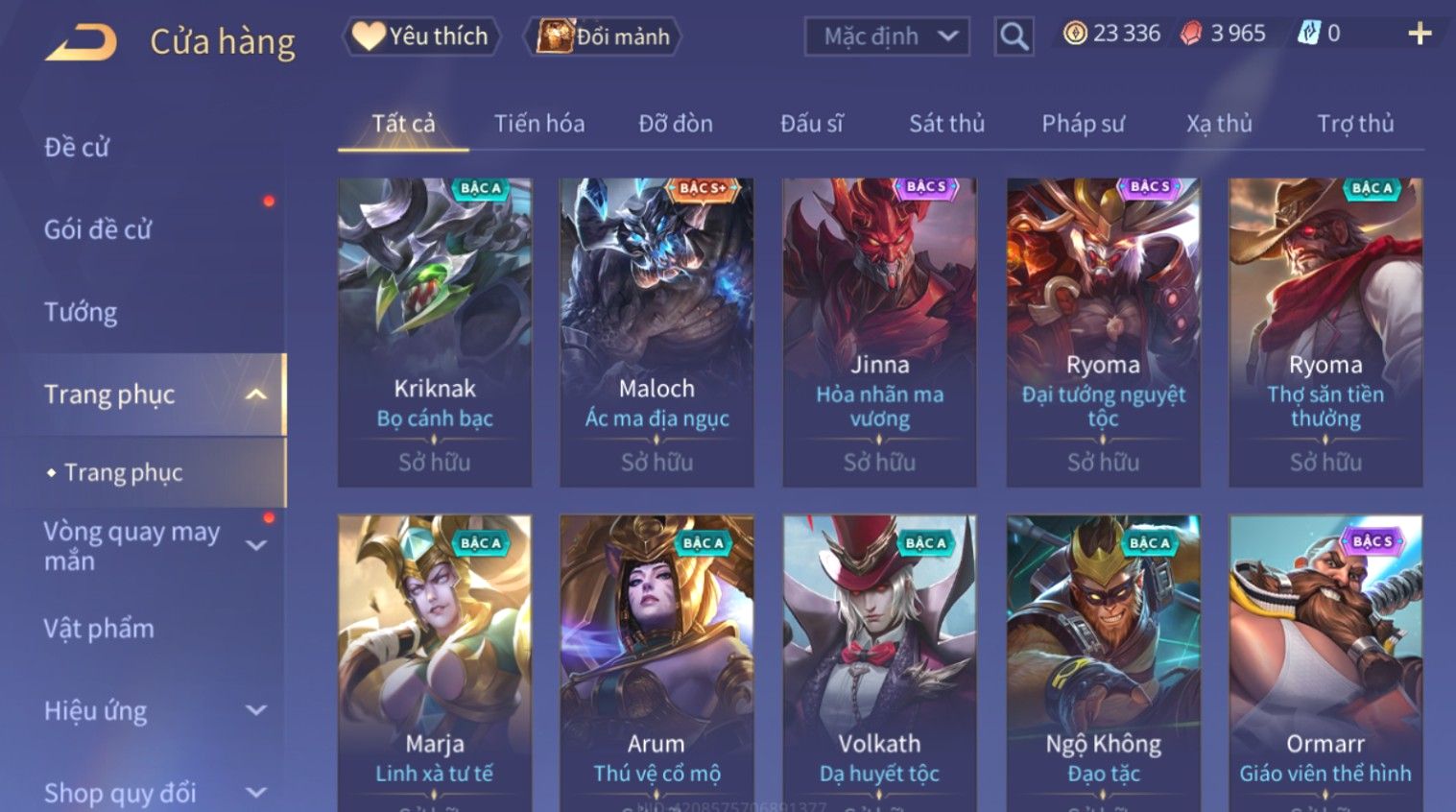Click the gold coin balance icon
Screen dimensions: 1456x812
coord(1075,34)
